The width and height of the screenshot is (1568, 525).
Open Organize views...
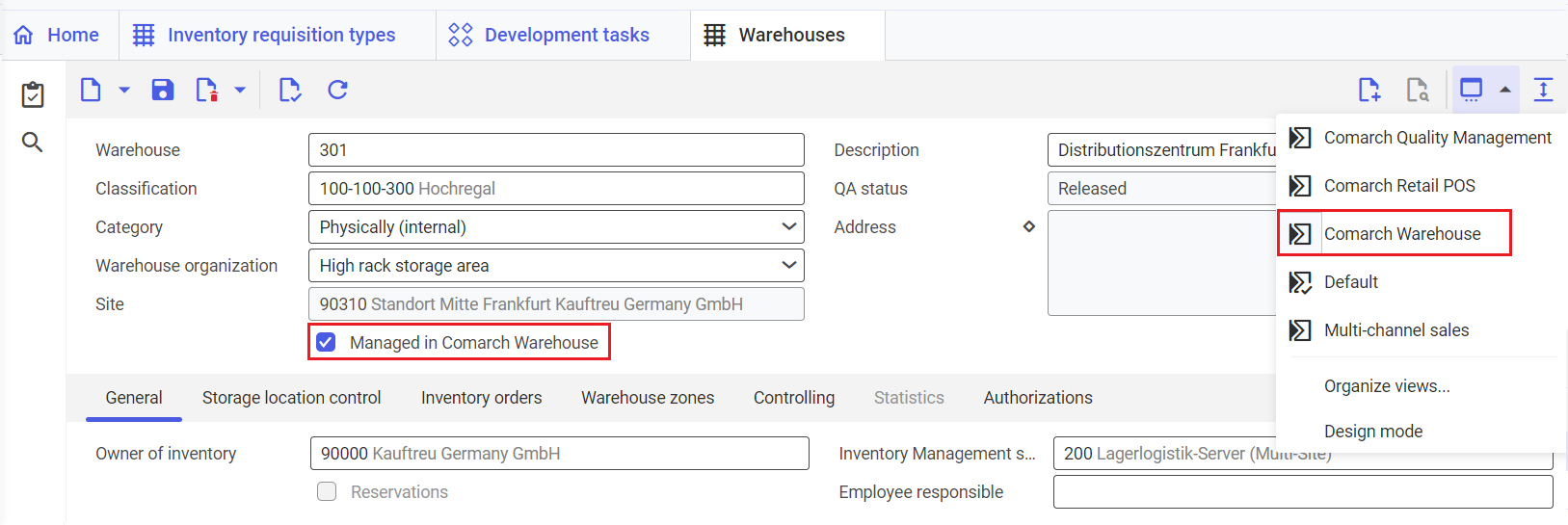pyautogui.click(x=1387, y=386)
